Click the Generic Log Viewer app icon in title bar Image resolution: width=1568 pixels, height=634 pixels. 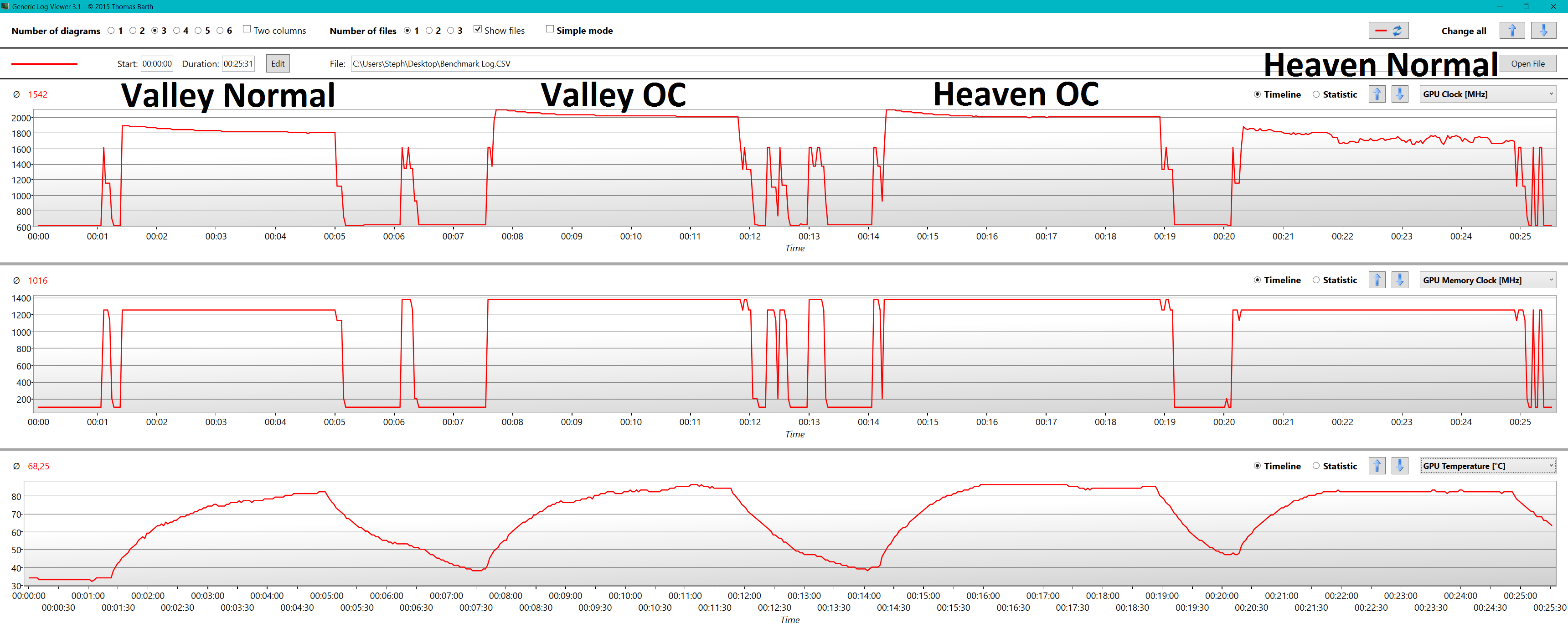pos(5,6)
